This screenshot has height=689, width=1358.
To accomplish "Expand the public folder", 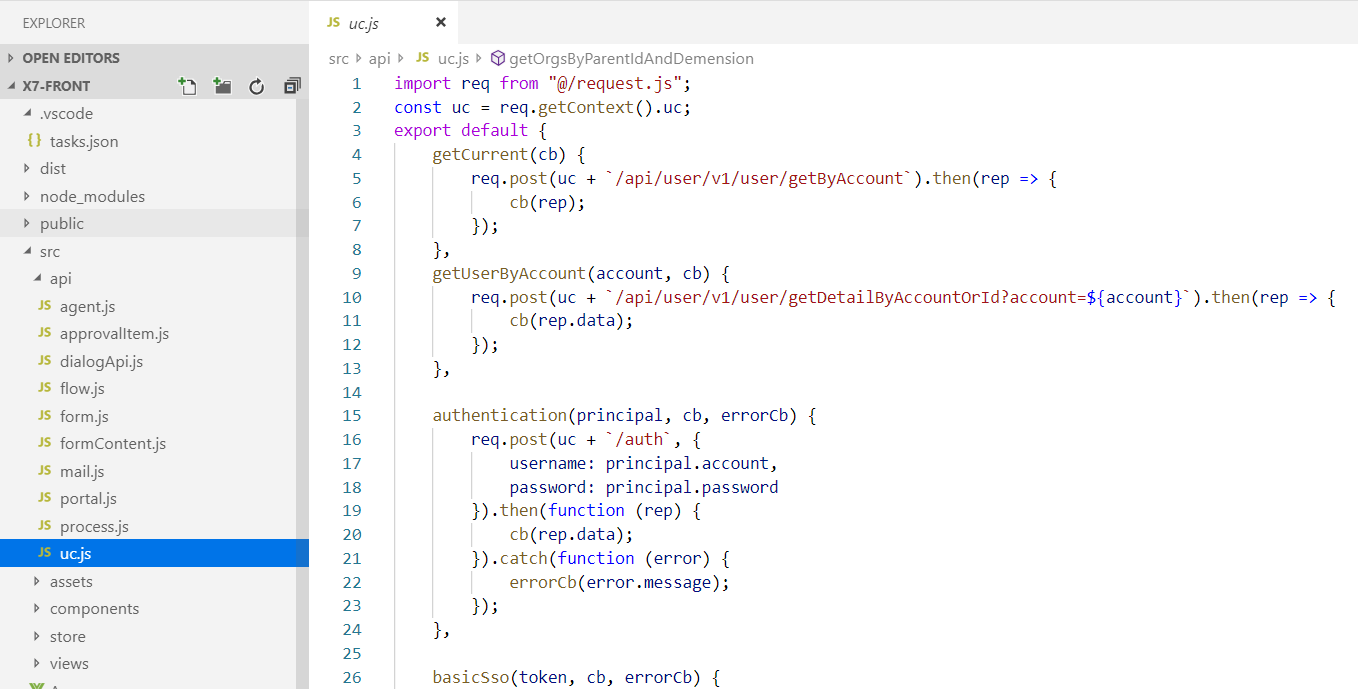I will click(x=28, y=224).
